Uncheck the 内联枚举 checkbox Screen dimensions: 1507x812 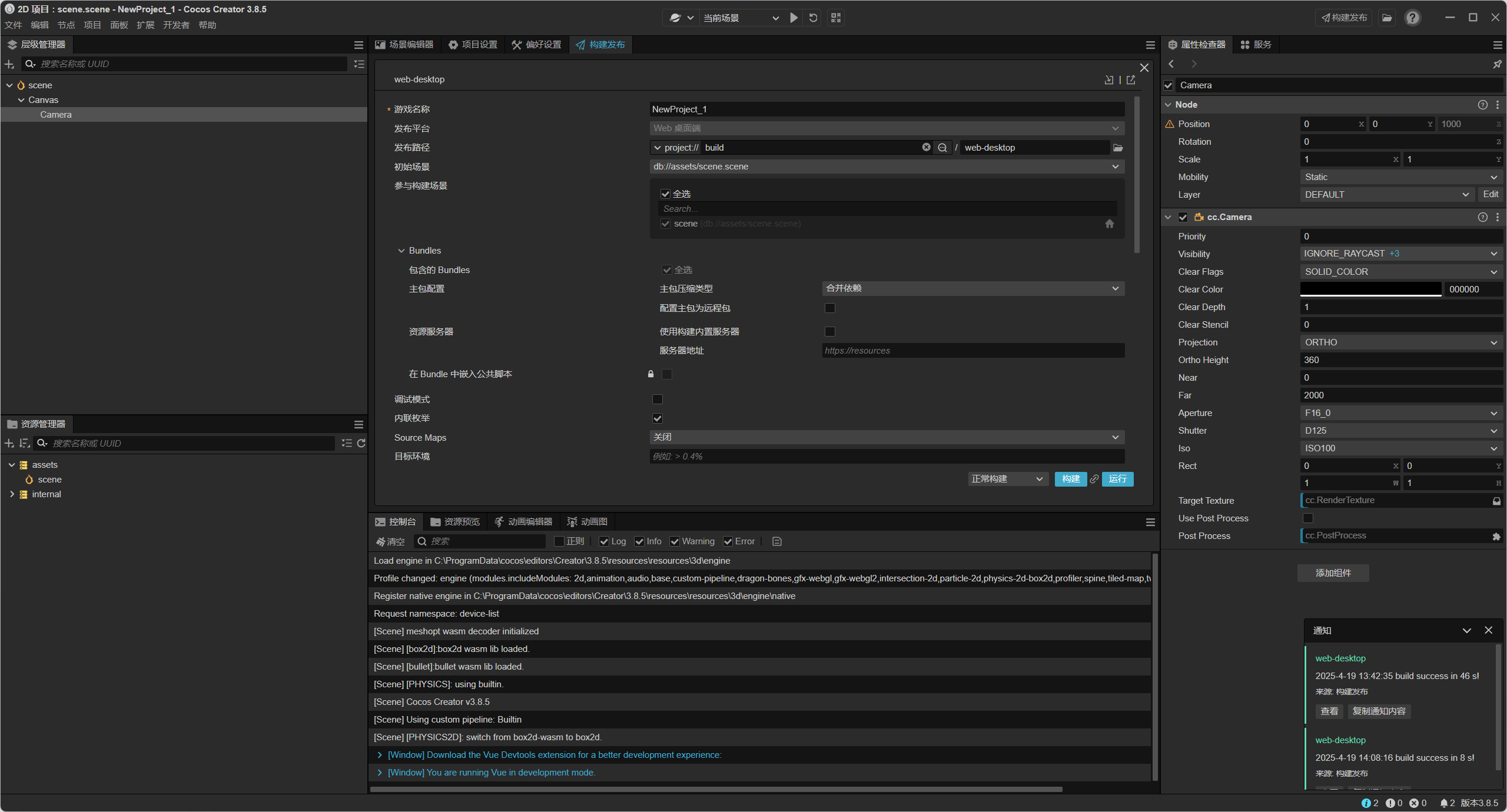[x=658, y=418]
